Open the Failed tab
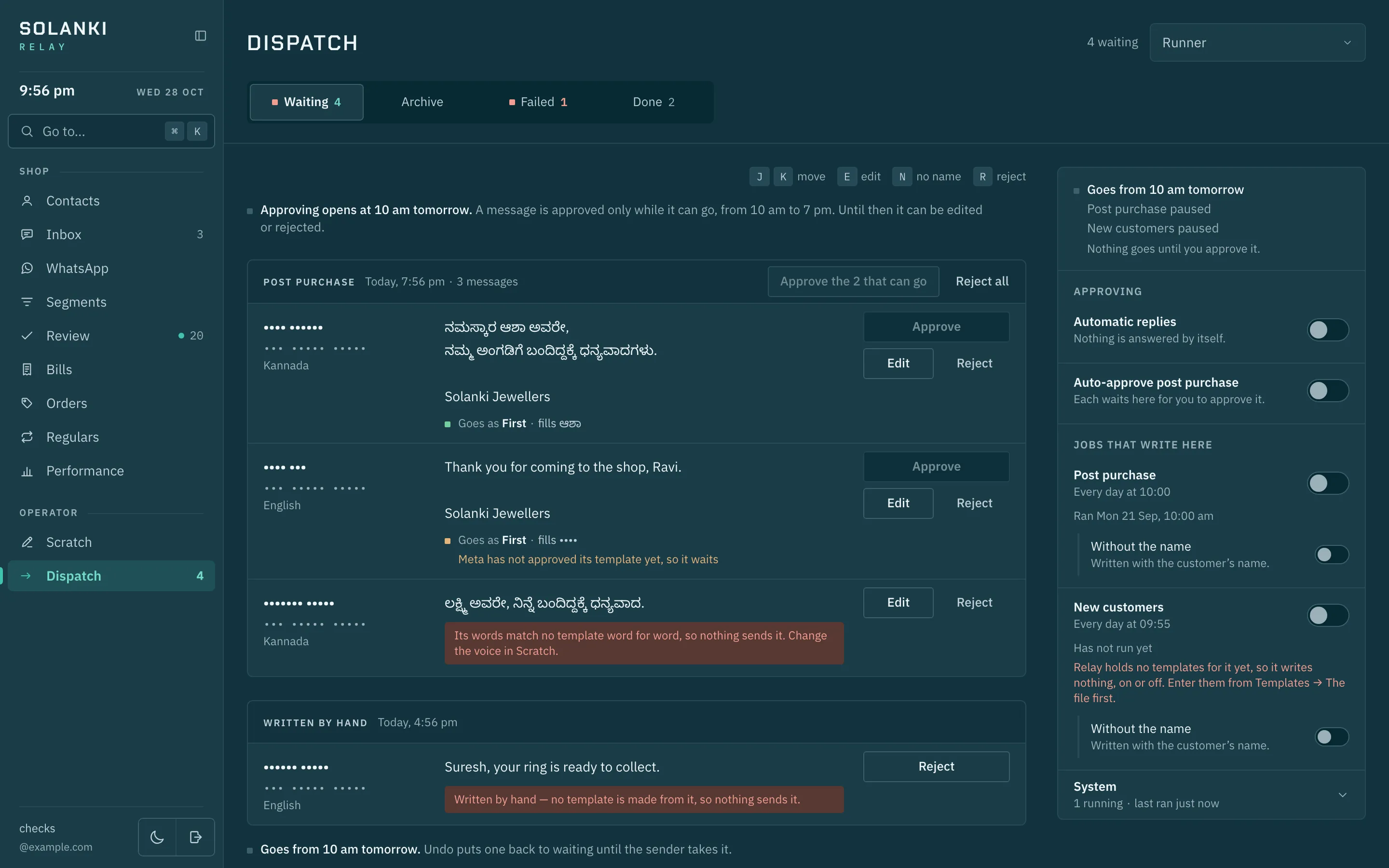1389x868 pixels. [538, 102]
